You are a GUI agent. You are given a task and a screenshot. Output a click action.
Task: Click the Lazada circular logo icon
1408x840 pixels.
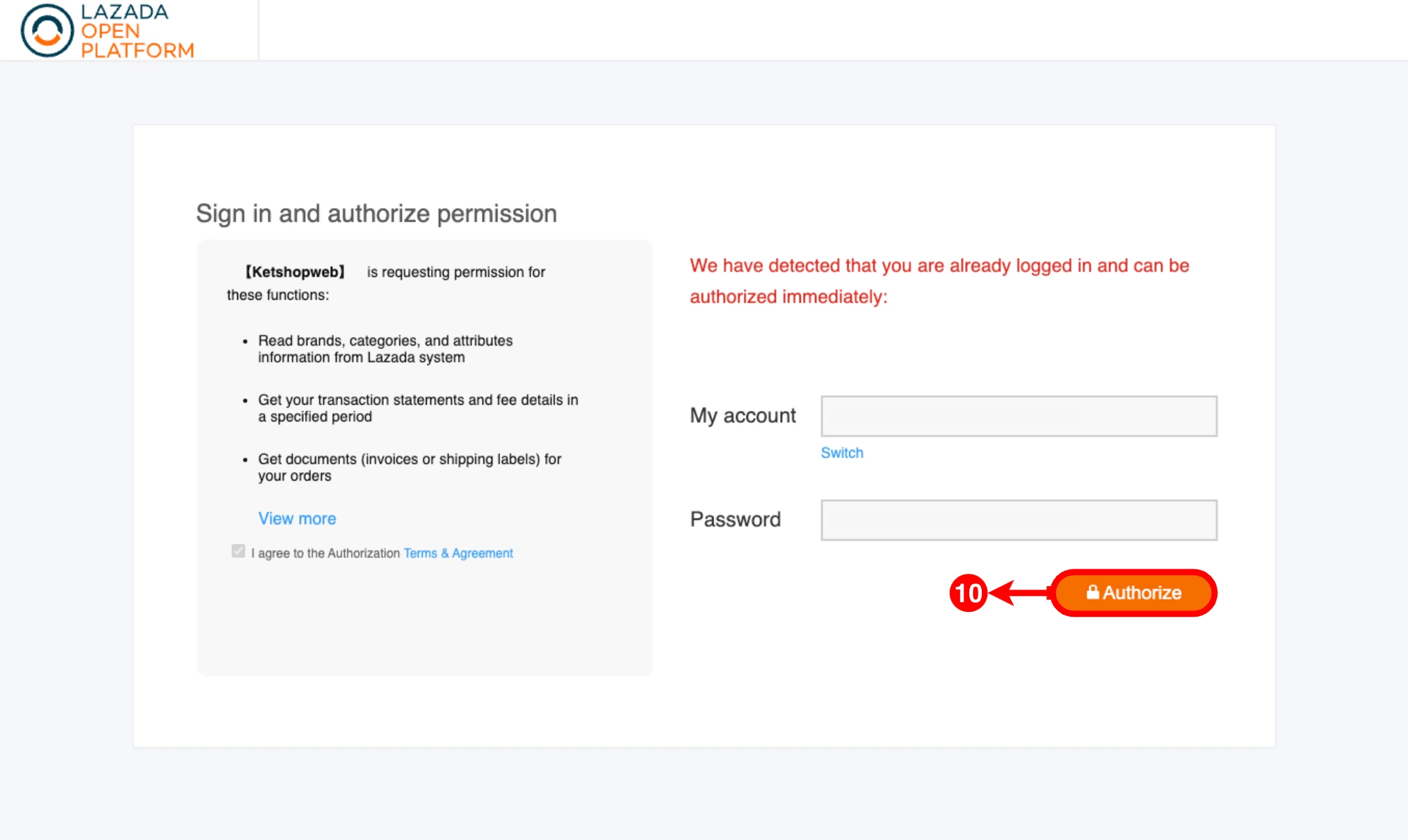tap(47, 31)
